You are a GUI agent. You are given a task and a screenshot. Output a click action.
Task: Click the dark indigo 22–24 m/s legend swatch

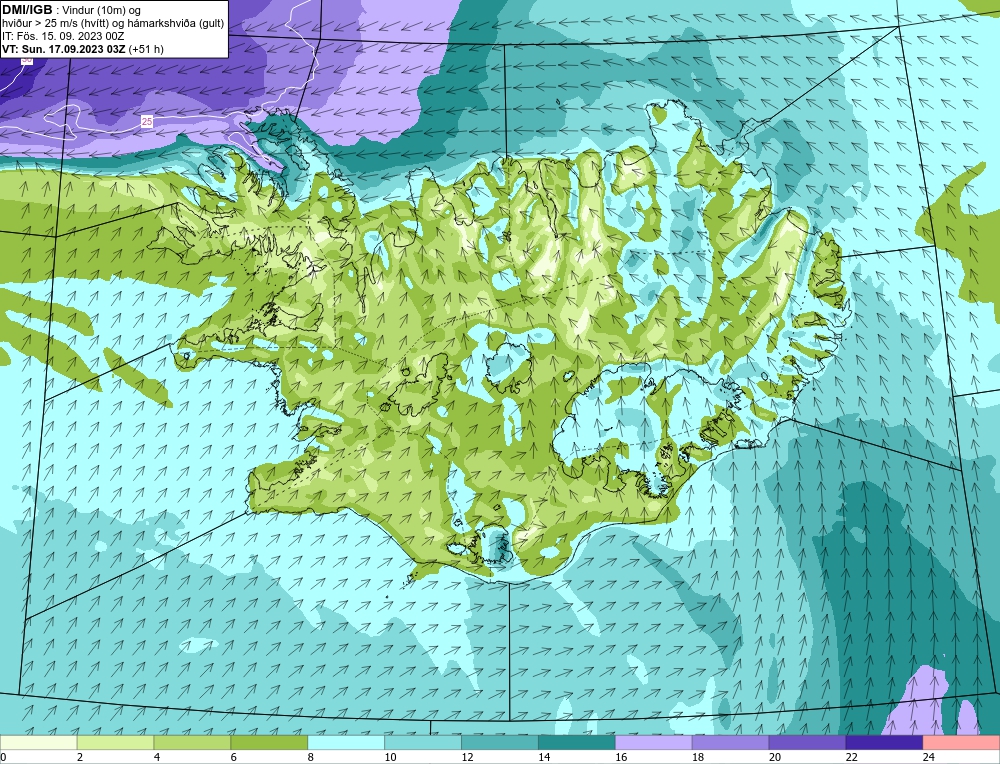click(884, 743)
